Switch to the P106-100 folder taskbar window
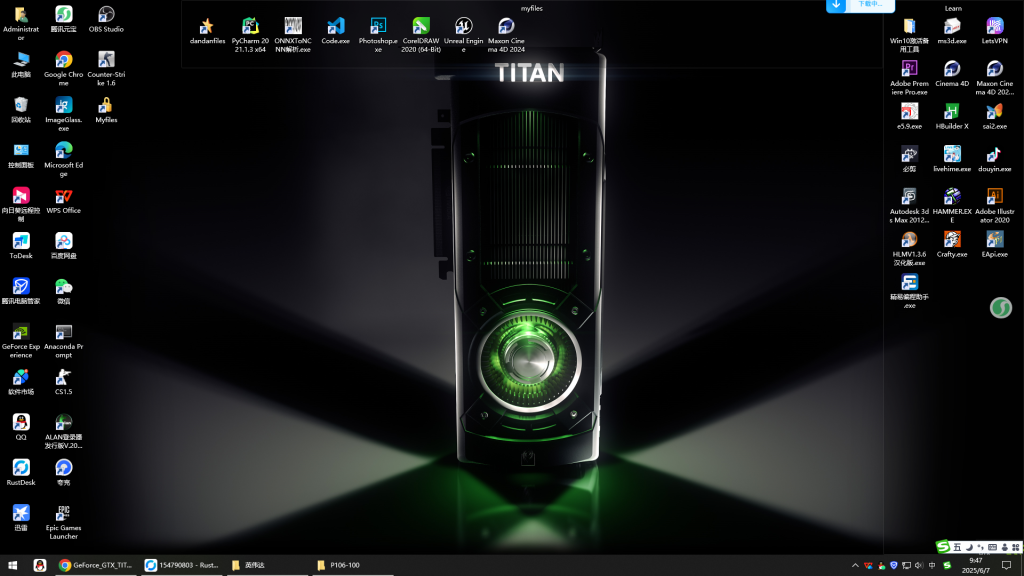 click(353, 565)
